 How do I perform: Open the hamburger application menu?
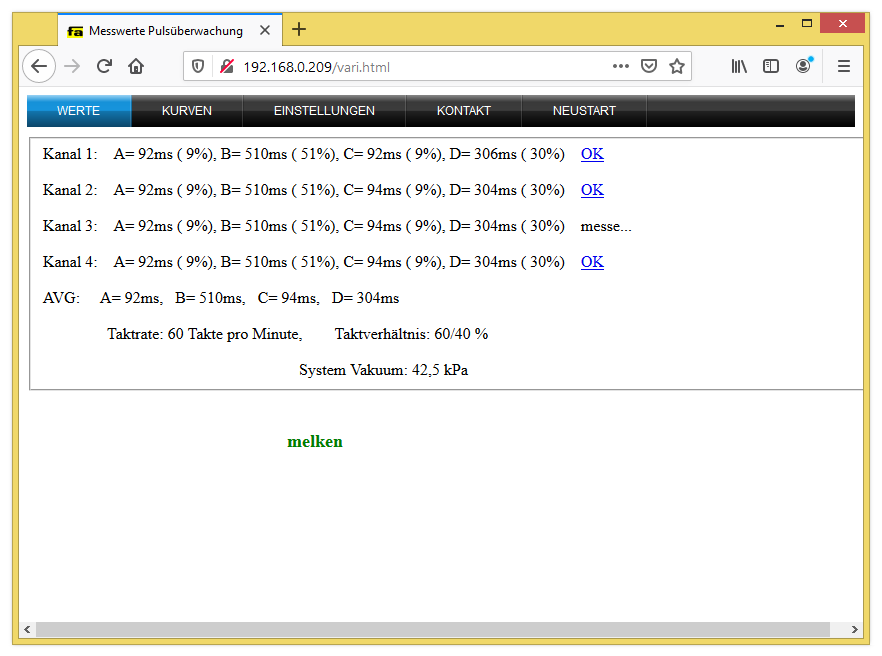843,66
